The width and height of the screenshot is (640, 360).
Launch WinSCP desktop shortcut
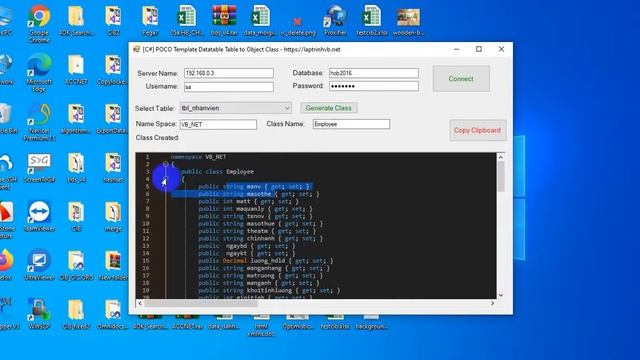click(39, 314)
